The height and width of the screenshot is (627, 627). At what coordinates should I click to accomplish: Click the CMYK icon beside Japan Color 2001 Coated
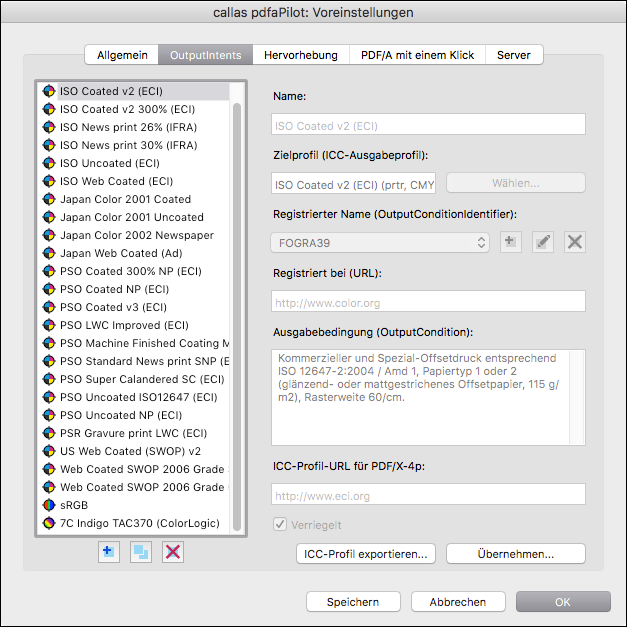49,199
